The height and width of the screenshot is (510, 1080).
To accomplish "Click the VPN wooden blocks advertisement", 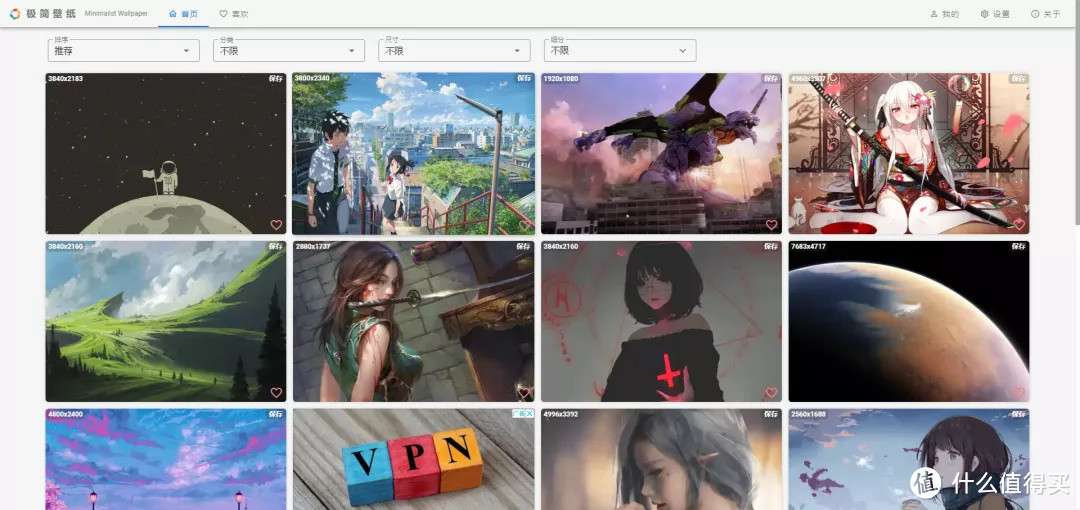I will (x=413, y=459).
